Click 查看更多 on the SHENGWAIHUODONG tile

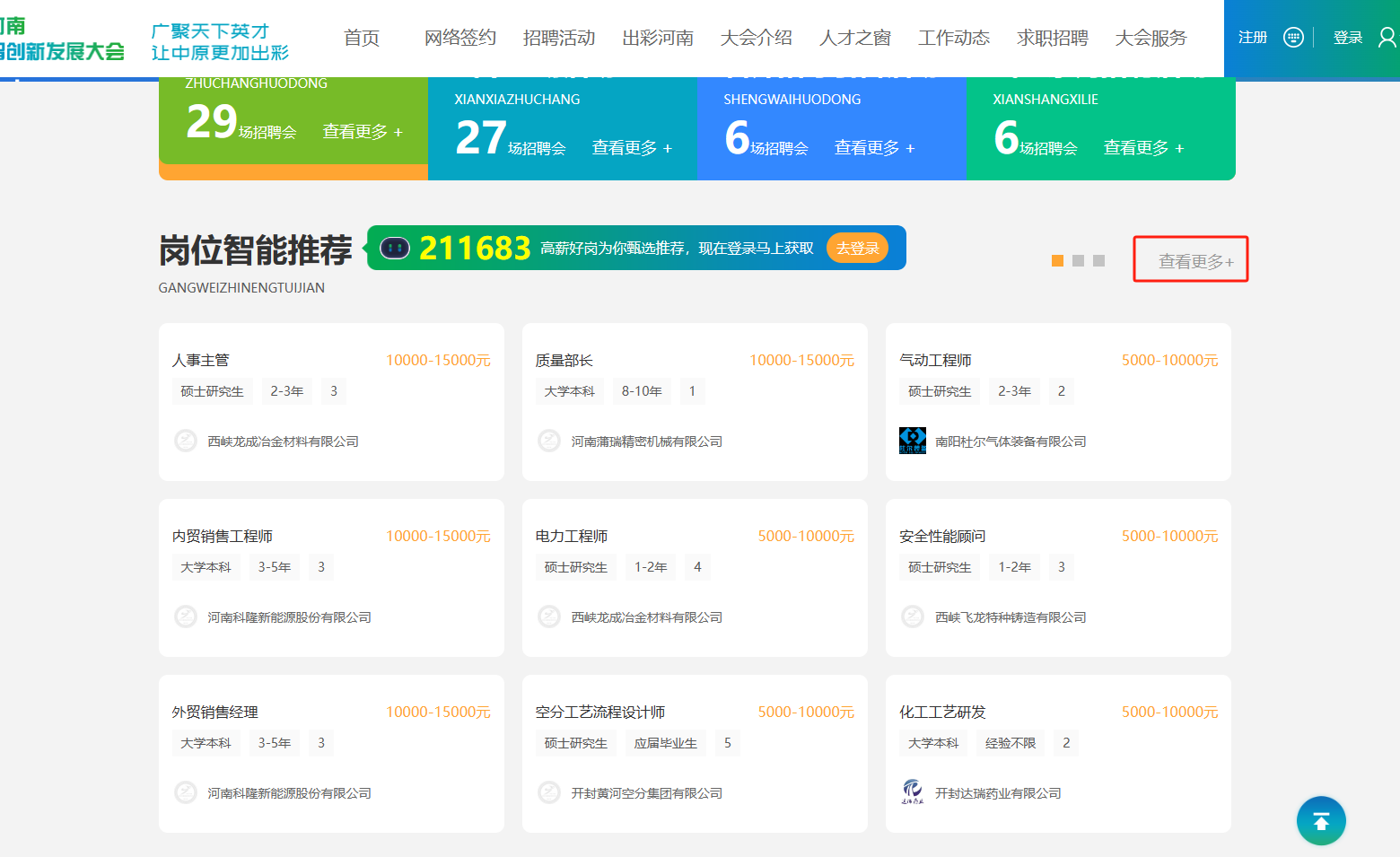coord(874,148)
